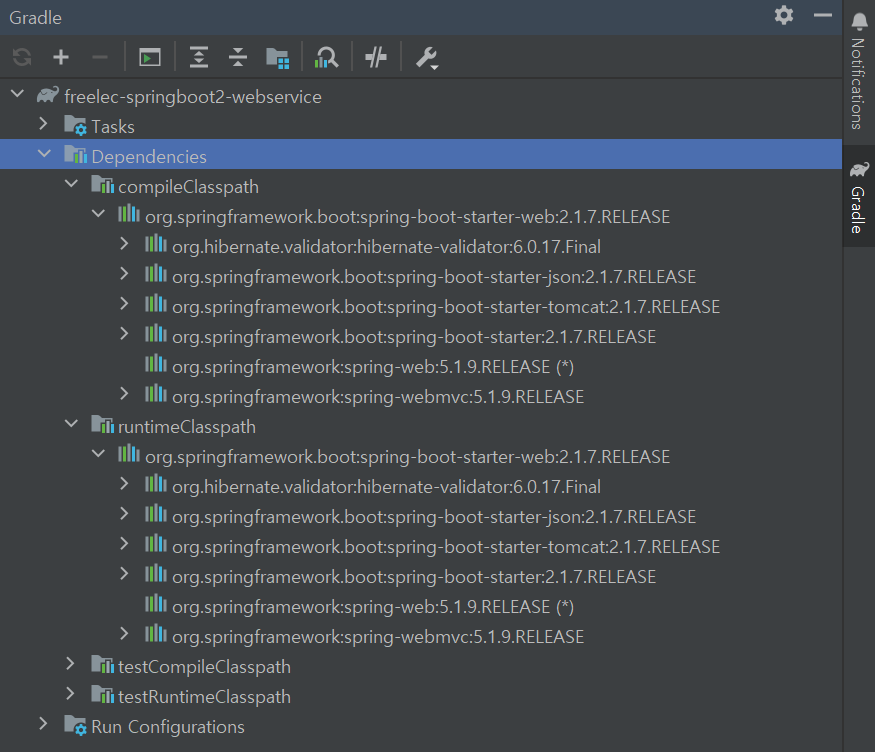Collapse freelec-springboot2-webservice project node

click(x=18, y=94)
